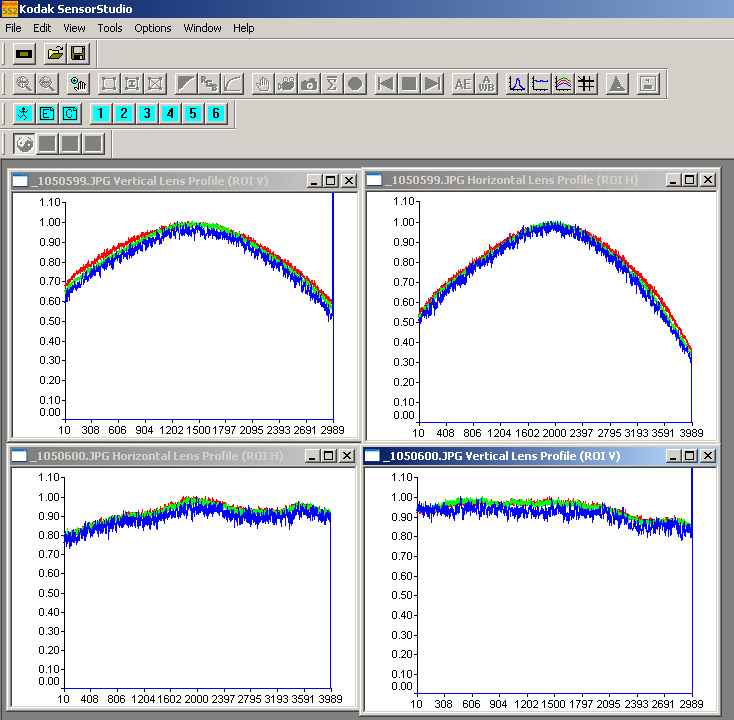Viewport: 734px width, 720px height.
Task: Click the pointer hand inspect pixel tool
Action: (x=78, y=84)
